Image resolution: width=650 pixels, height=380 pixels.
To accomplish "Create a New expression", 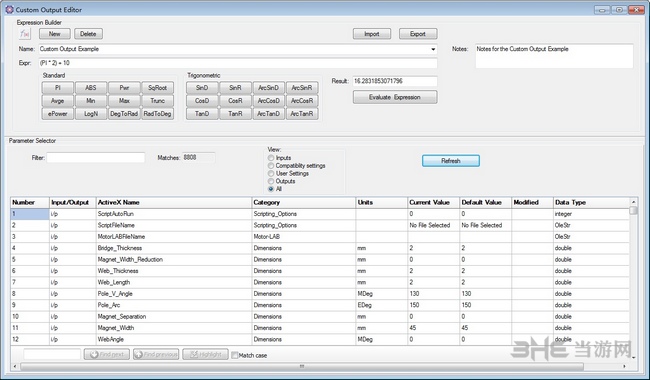I will point(55,34).
